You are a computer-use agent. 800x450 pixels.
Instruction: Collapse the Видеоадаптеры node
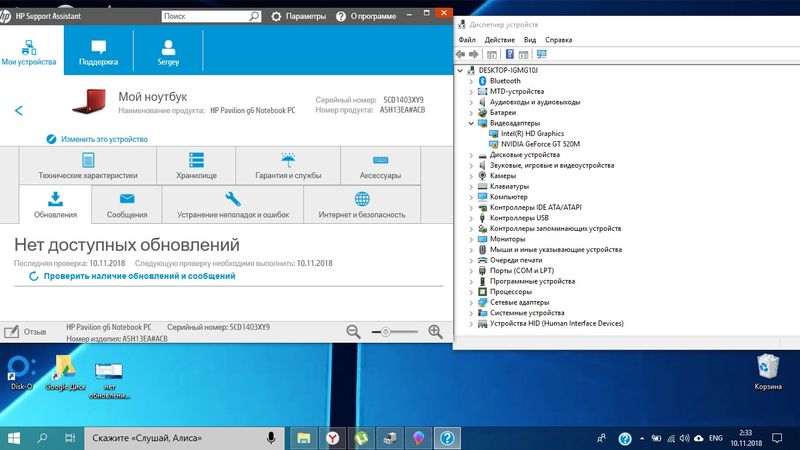click(471, 123)
